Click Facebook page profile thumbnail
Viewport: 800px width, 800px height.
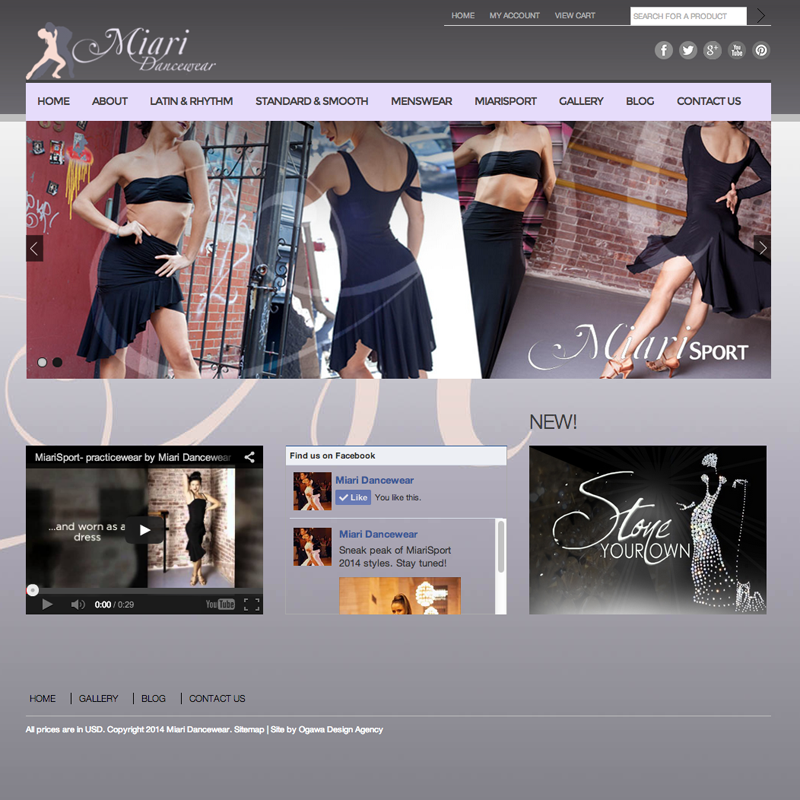coord(312,491)
